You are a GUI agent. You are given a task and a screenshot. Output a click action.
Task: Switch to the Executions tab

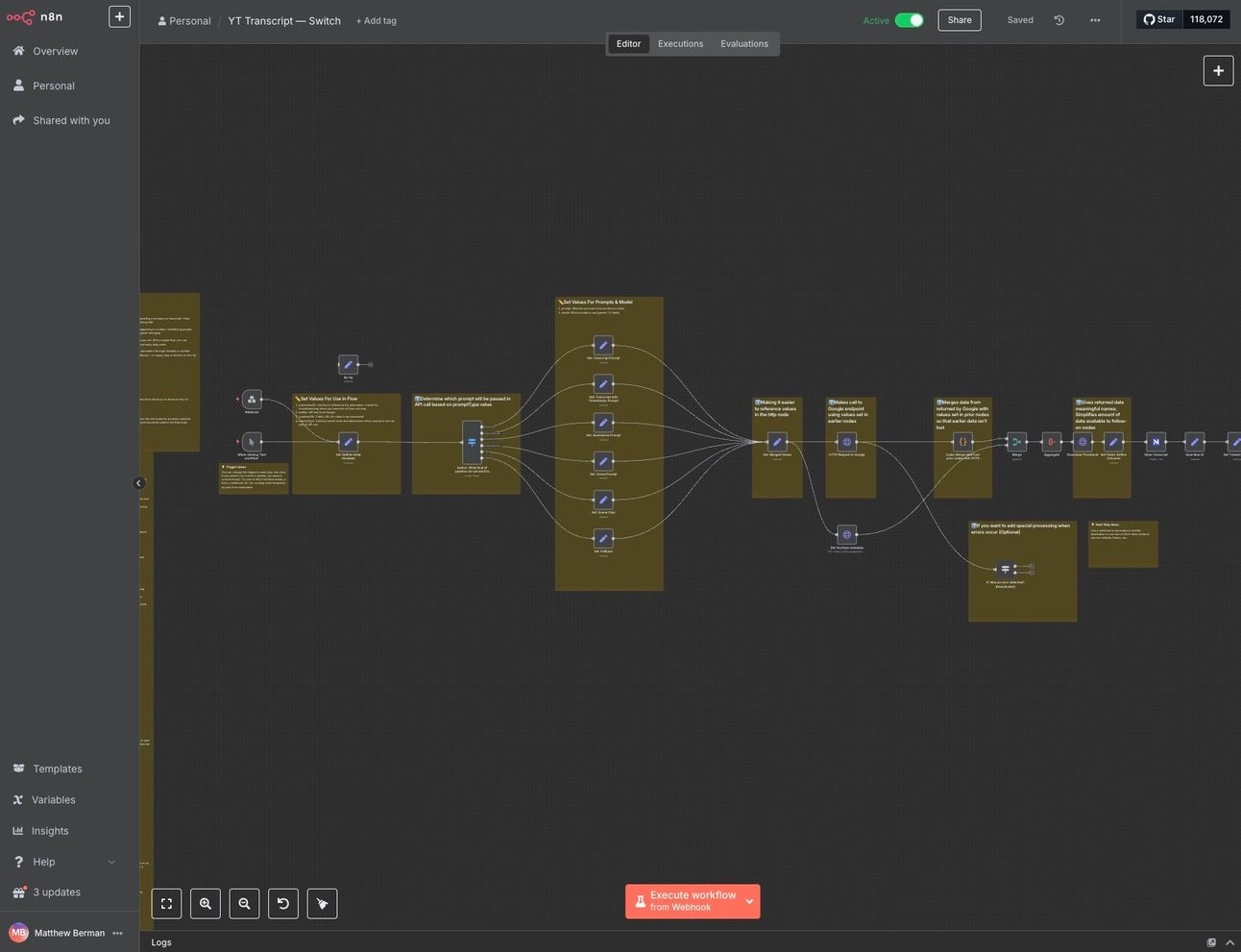coord(680,44)
